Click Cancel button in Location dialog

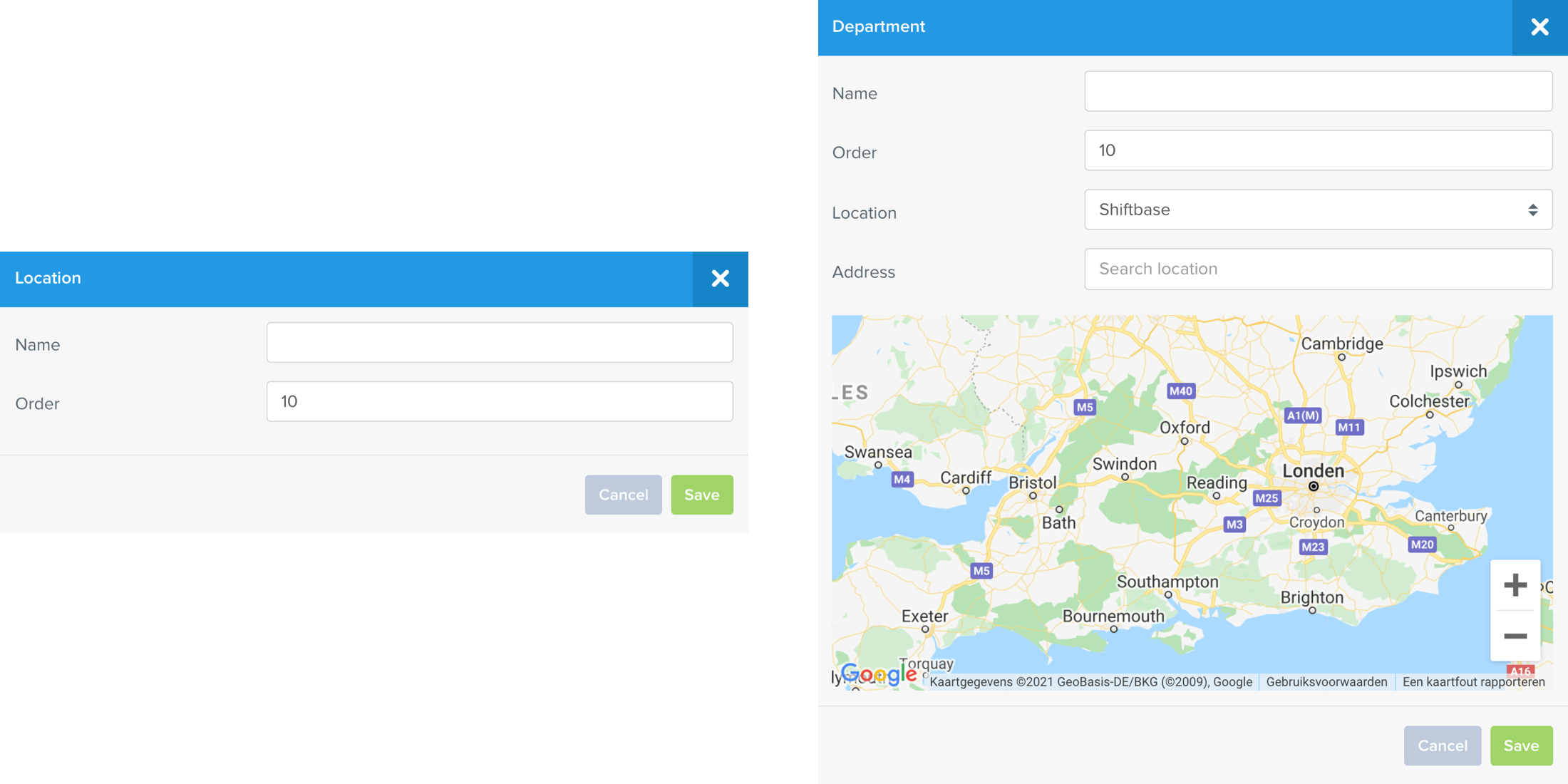tap(621, 494)
